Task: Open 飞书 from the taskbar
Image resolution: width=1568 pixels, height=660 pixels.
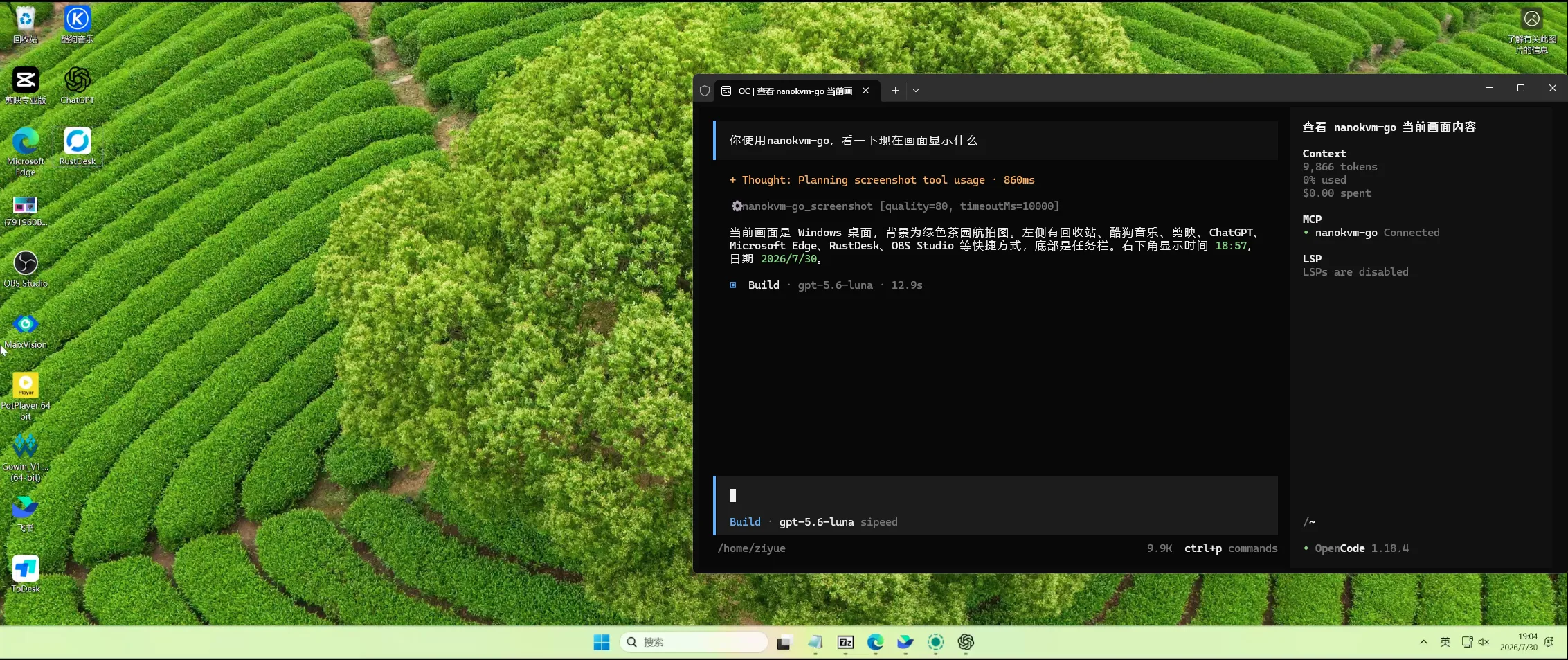Action: tap(905, 643)
